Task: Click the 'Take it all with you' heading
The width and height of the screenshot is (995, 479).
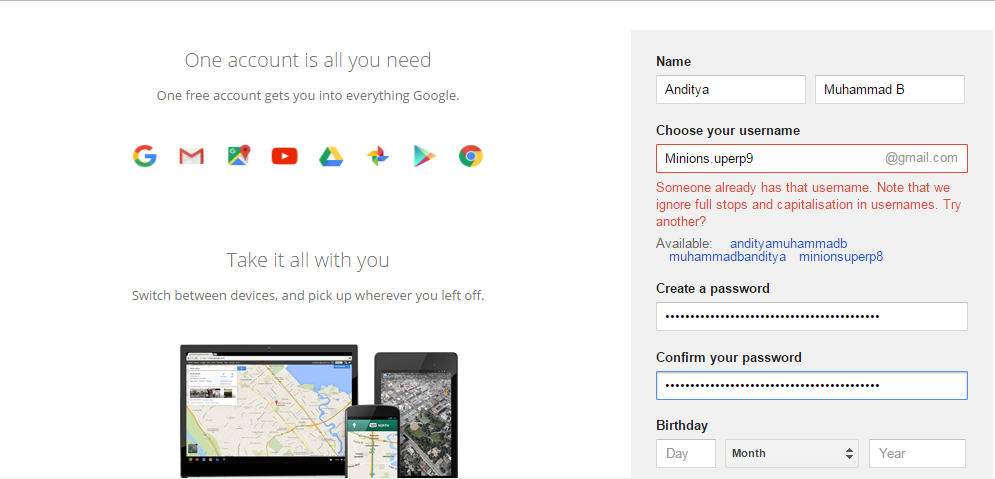Action: (x=308, y=260)
